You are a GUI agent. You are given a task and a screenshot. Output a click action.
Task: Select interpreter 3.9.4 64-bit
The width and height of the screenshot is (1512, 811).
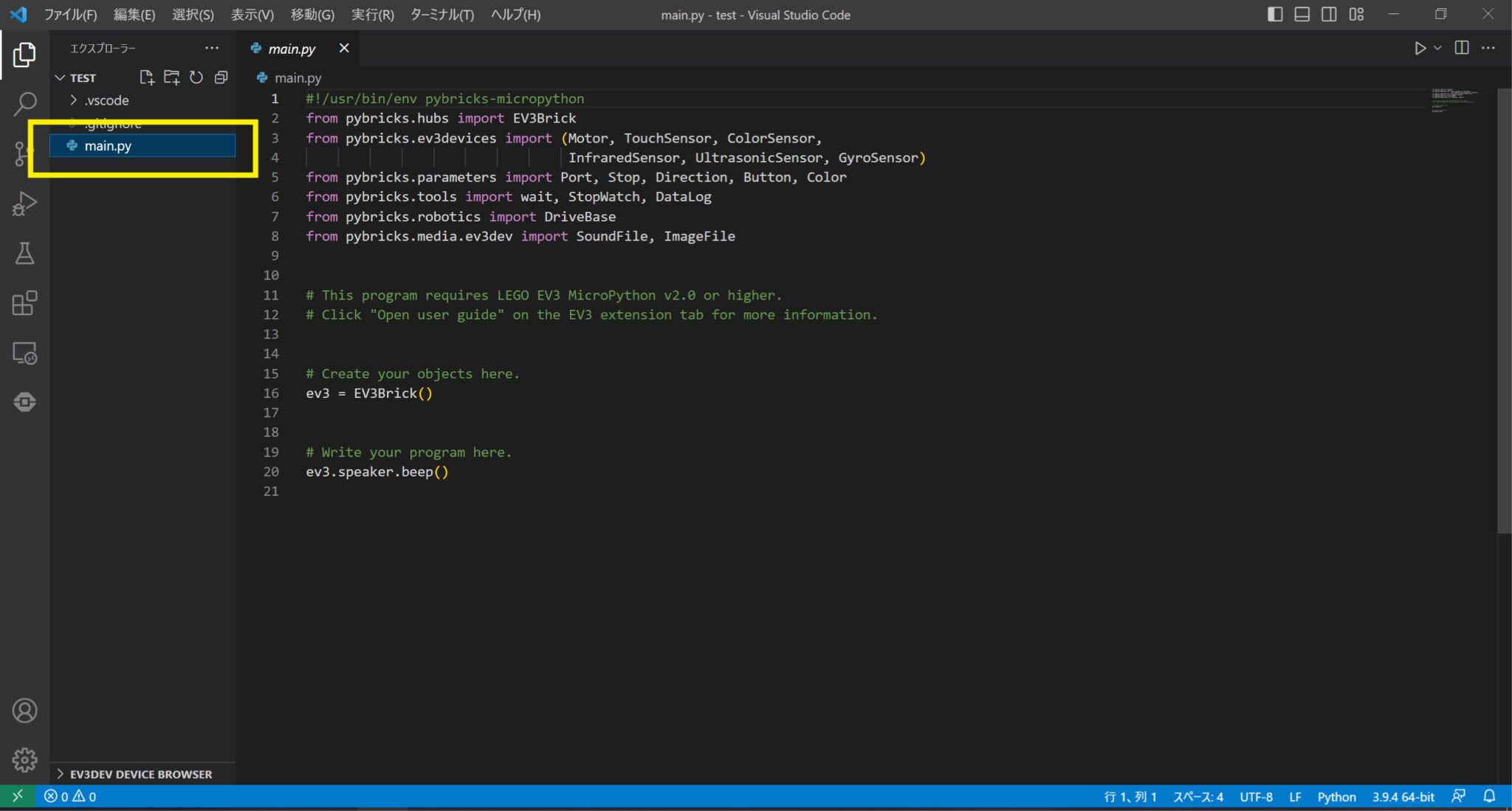click(x=1403, y=796)
